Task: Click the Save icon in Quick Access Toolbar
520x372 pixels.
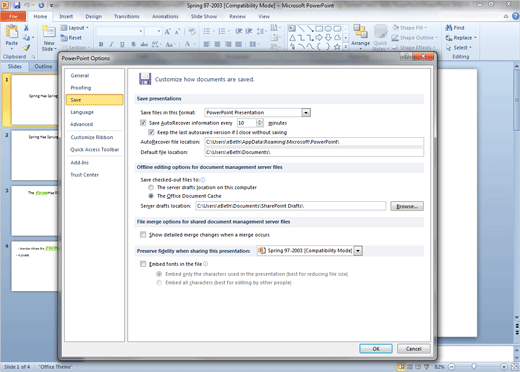Action: tap(17, 5)
